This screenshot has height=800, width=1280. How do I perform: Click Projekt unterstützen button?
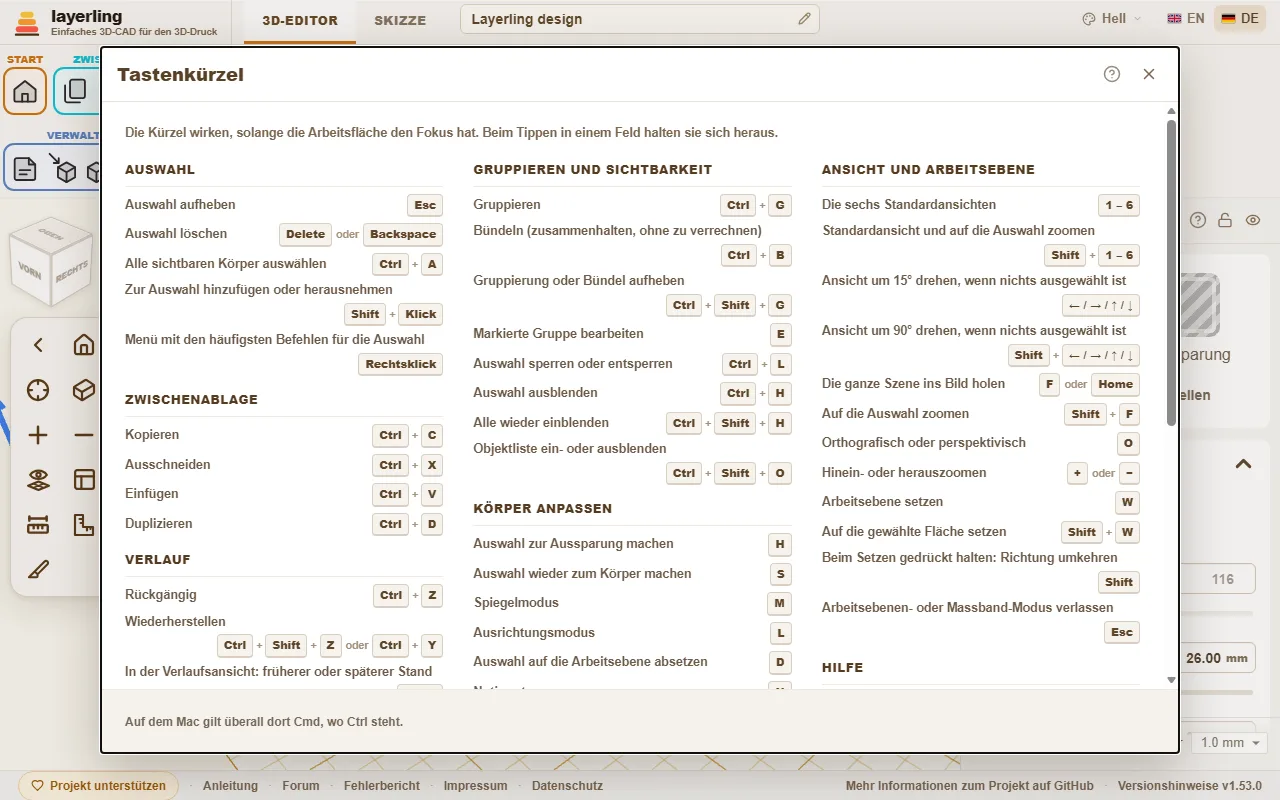coord(99,786)
